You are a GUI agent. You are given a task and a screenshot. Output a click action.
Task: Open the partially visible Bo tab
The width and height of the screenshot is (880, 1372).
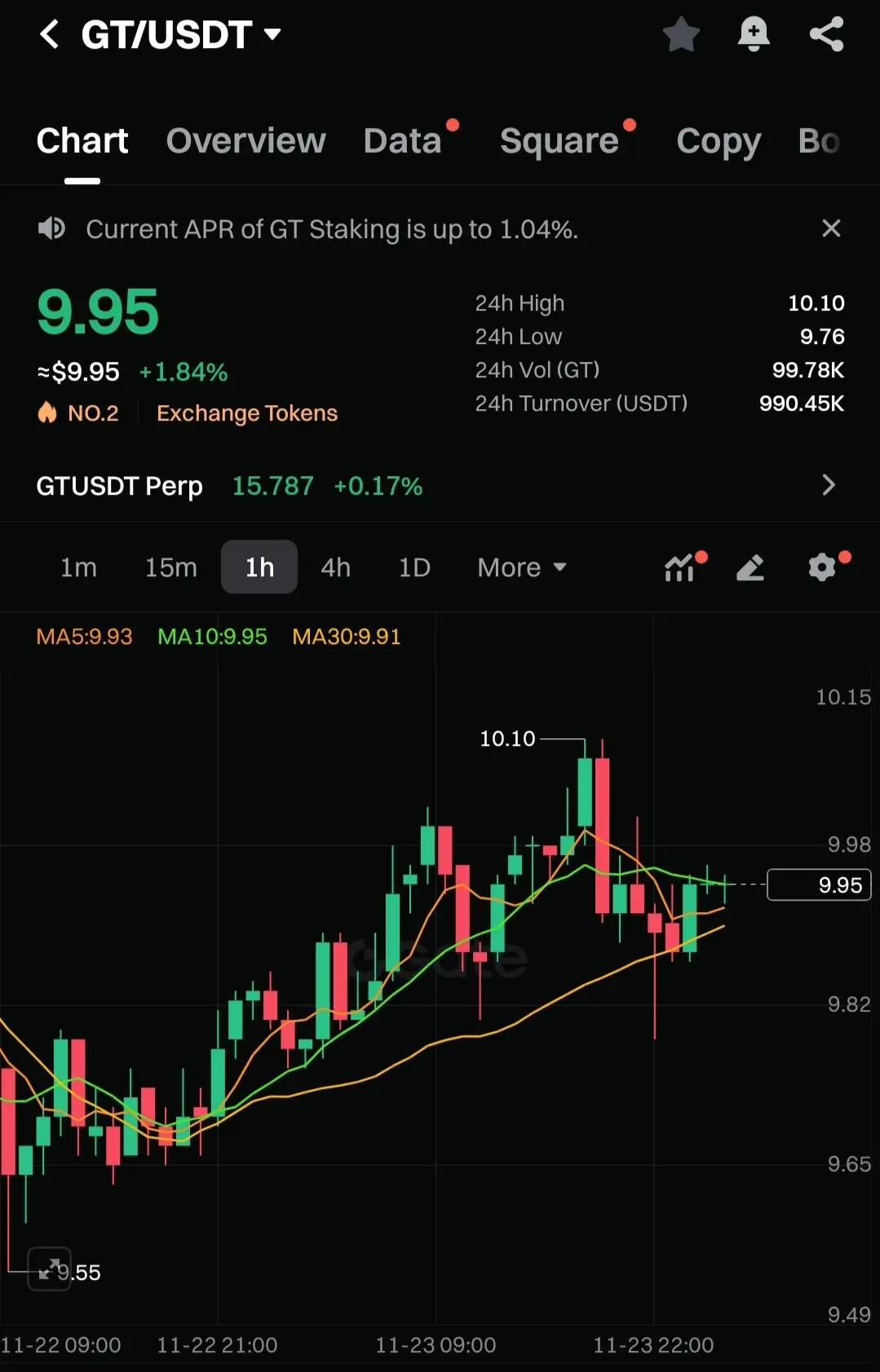pos(820,141)
